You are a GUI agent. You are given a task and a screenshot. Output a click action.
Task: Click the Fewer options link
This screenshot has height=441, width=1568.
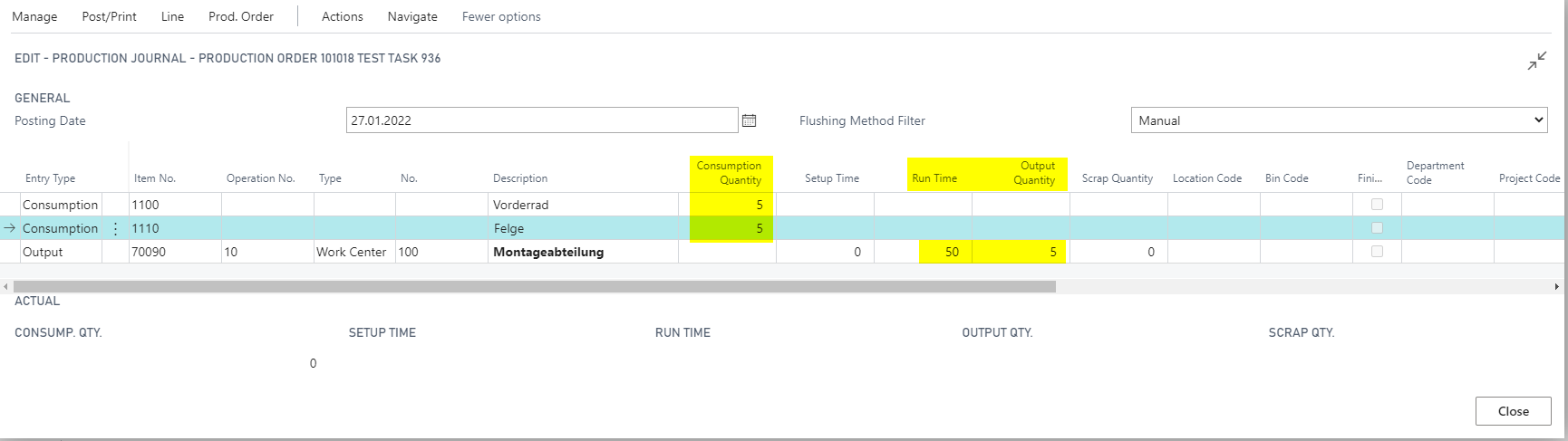501,16
